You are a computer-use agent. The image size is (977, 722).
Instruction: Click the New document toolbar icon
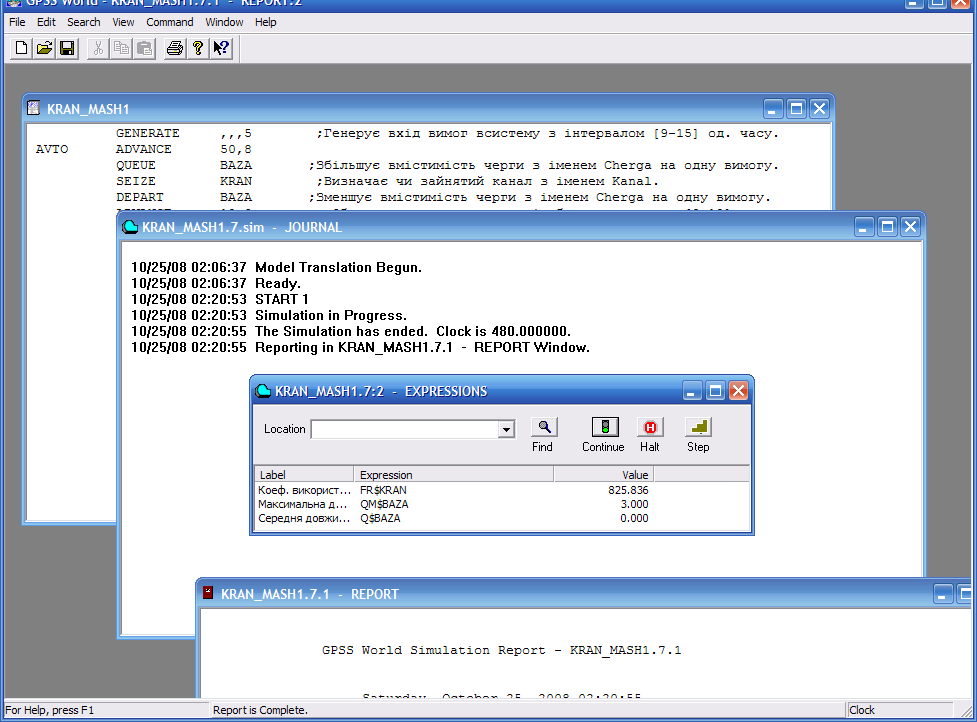[x=21, y=48]
